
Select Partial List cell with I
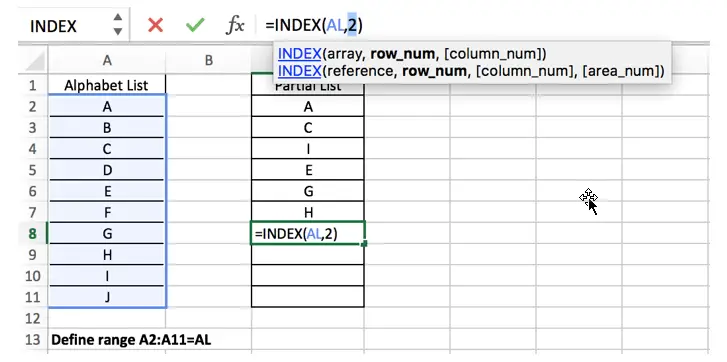click(308, 149)
